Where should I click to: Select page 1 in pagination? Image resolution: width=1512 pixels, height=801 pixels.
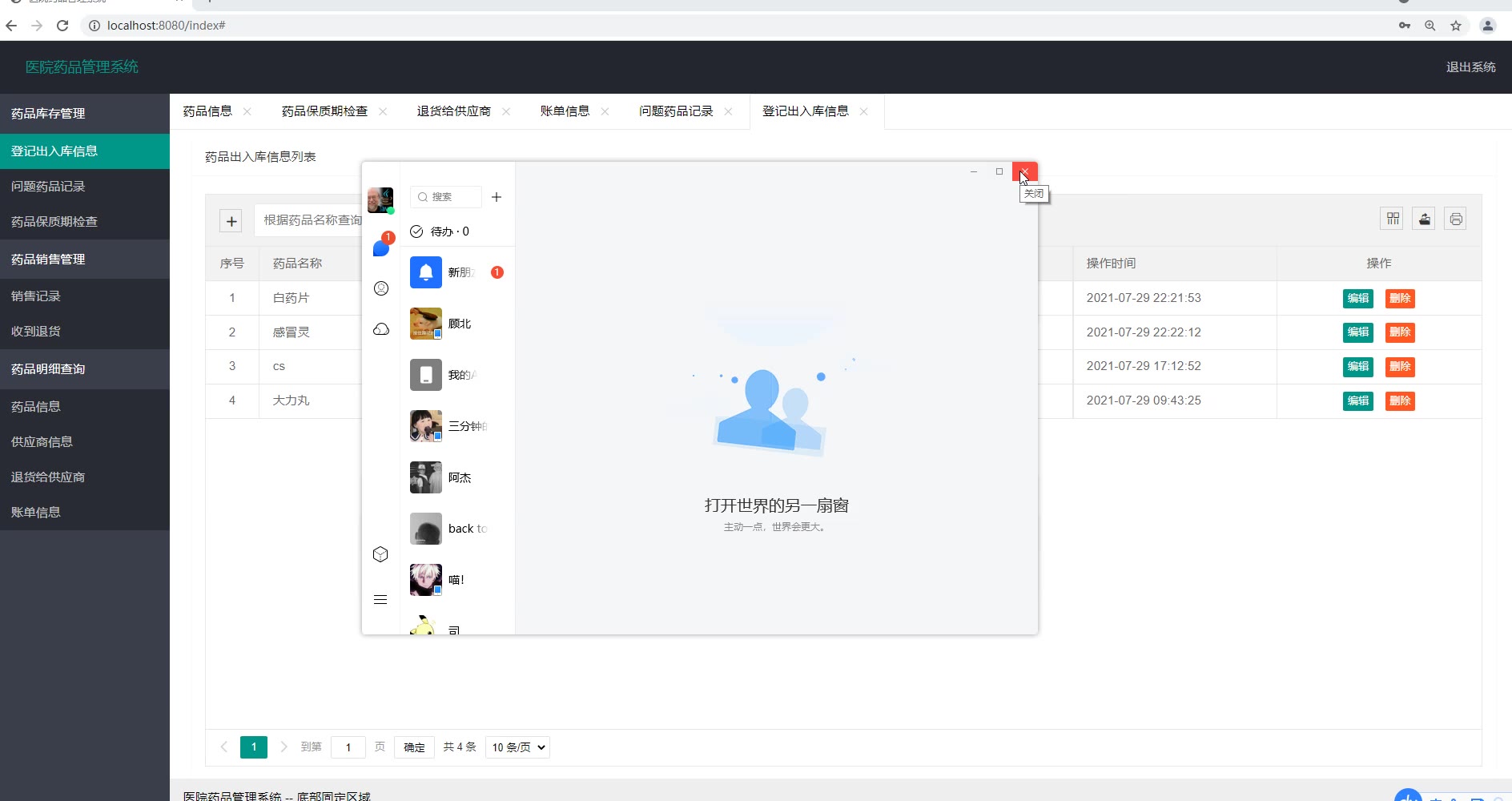pos(254,747)
